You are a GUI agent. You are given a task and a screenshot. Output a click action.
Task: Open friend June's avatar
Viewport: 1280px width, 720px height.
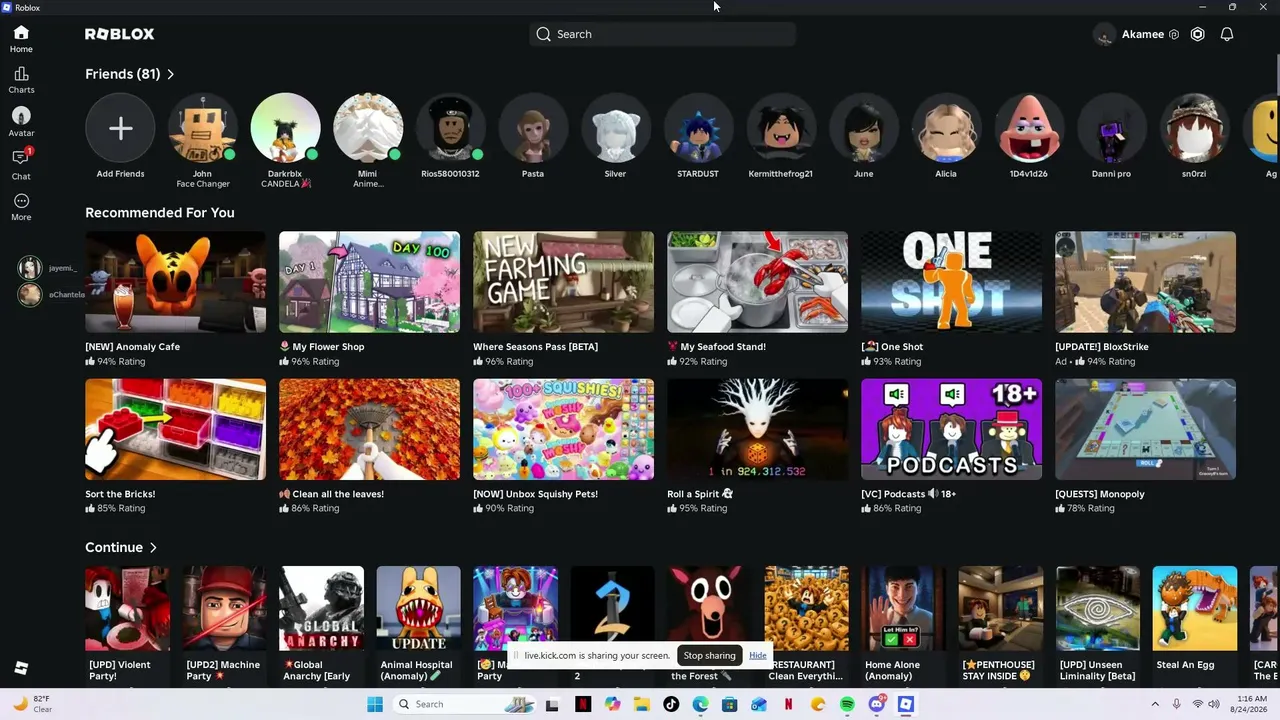(x=863, y=128)
